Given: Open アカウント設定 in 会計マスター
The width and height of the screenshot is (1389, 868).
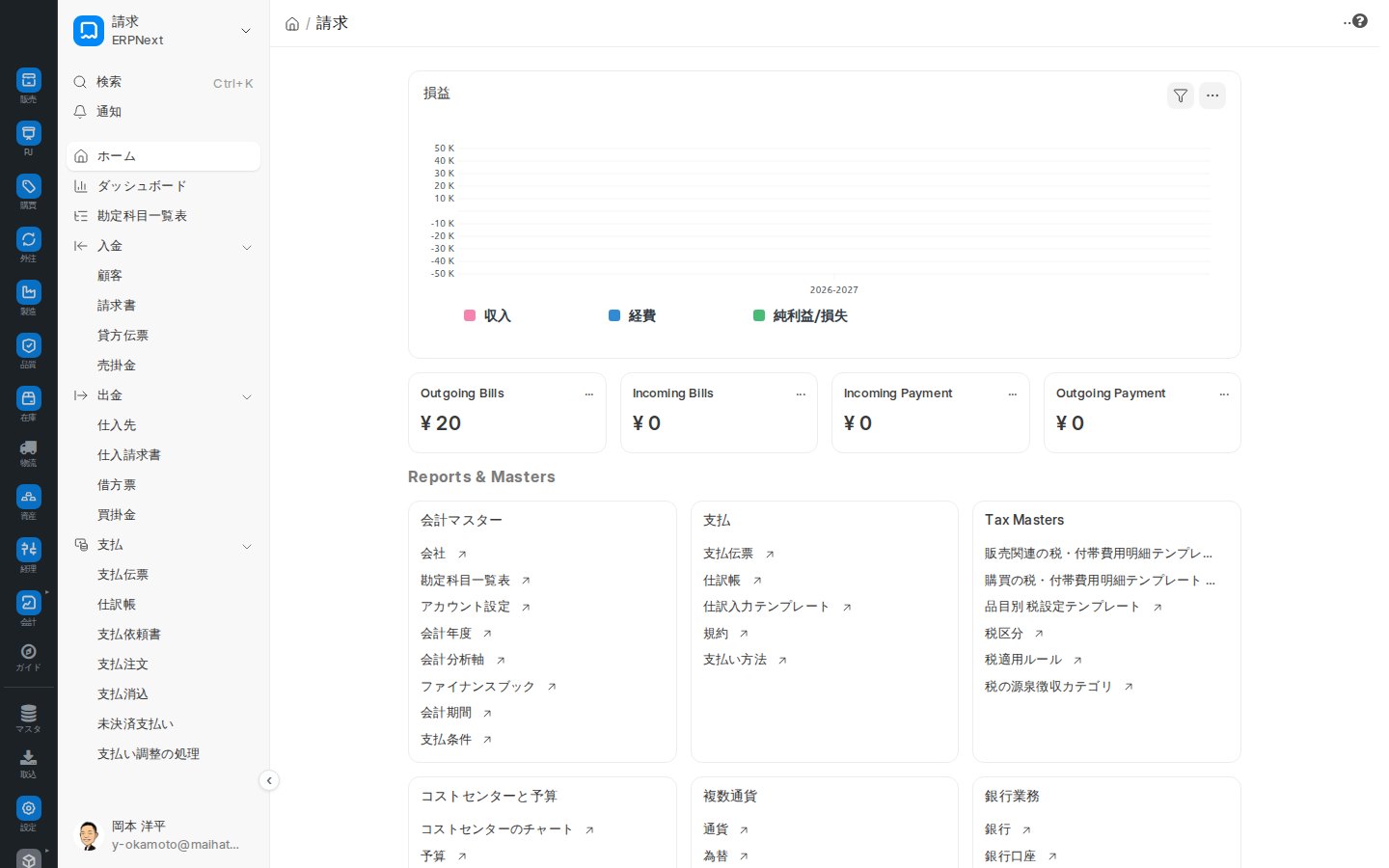Looking at the screenshot, I should pyautogui.click(x=466, y=607).
